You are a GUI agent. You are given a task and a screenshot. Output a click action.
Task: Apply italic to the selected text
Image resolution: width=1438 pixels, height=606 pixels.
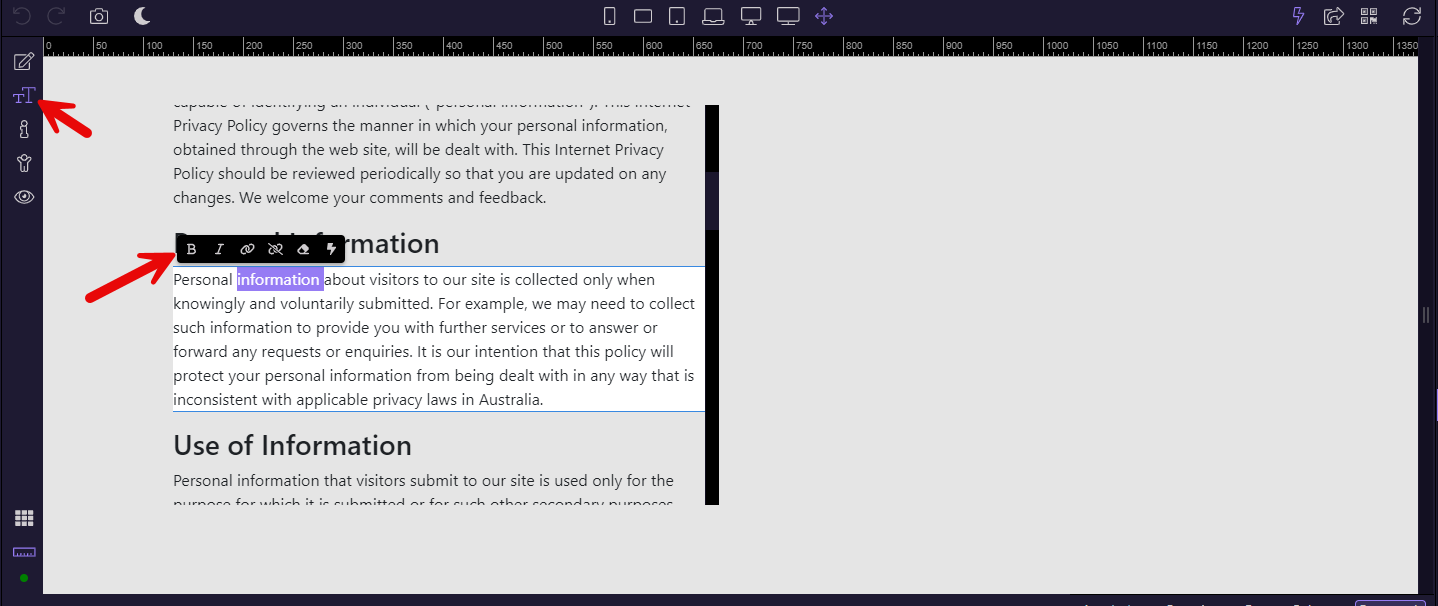(219, 249)
